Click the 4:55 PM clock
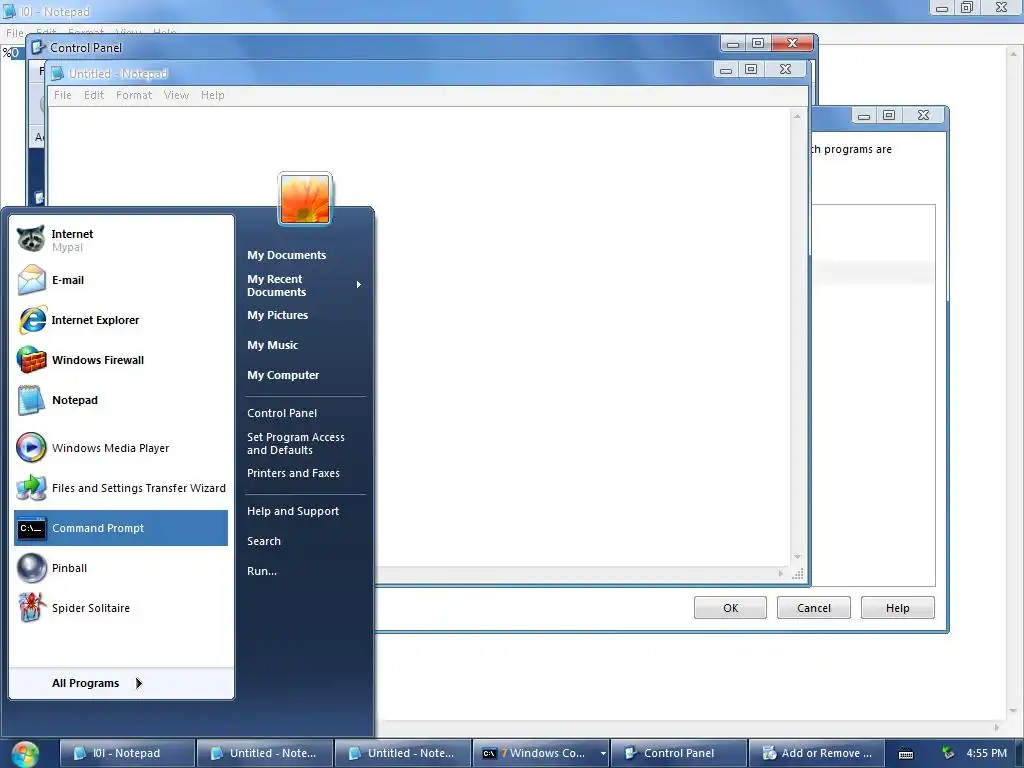This screenshot has height=768, width=1024. pos(986,754)
